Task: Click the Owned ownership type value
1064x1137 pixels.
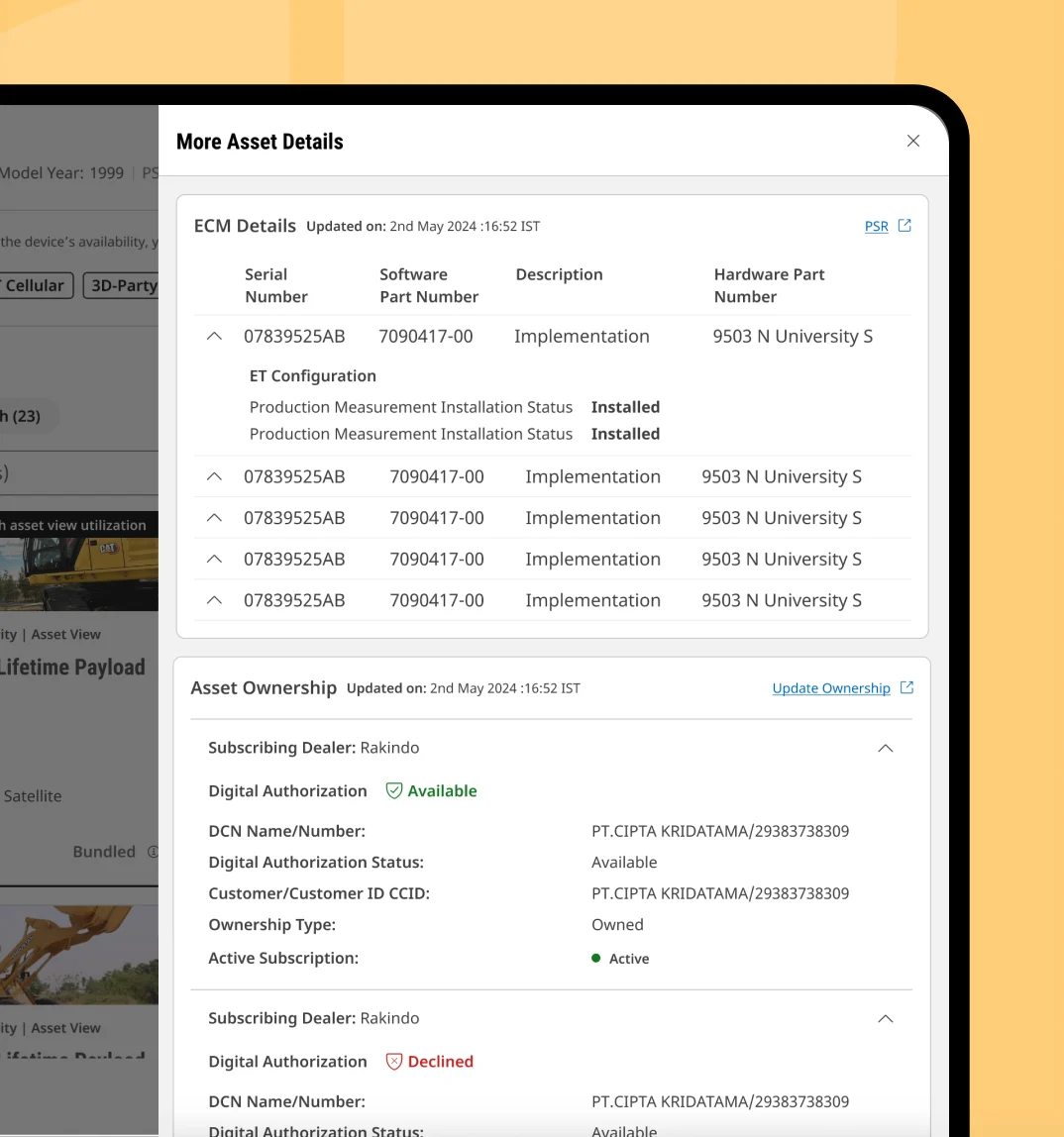Action: pyautogui.click(x=617, y=924)
